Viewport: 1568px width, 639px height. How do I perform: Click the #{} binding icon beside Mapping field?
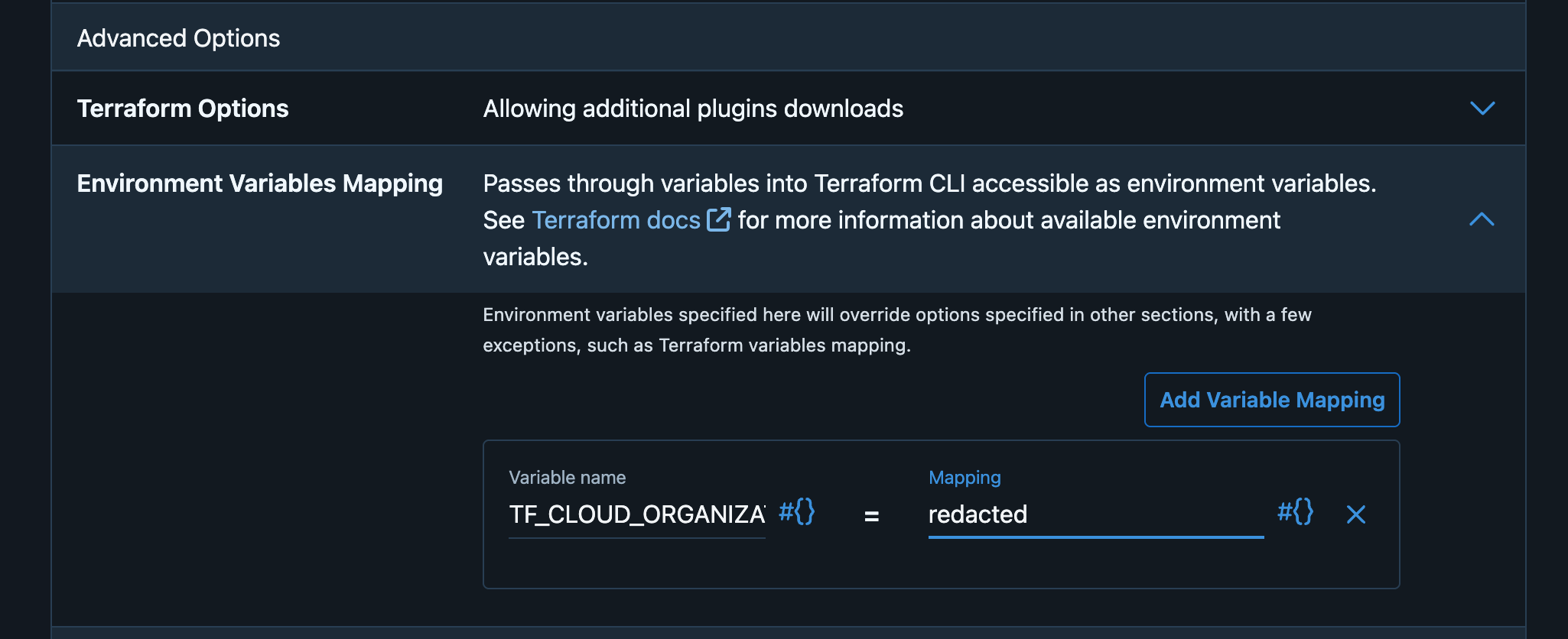click(1295, 512)
